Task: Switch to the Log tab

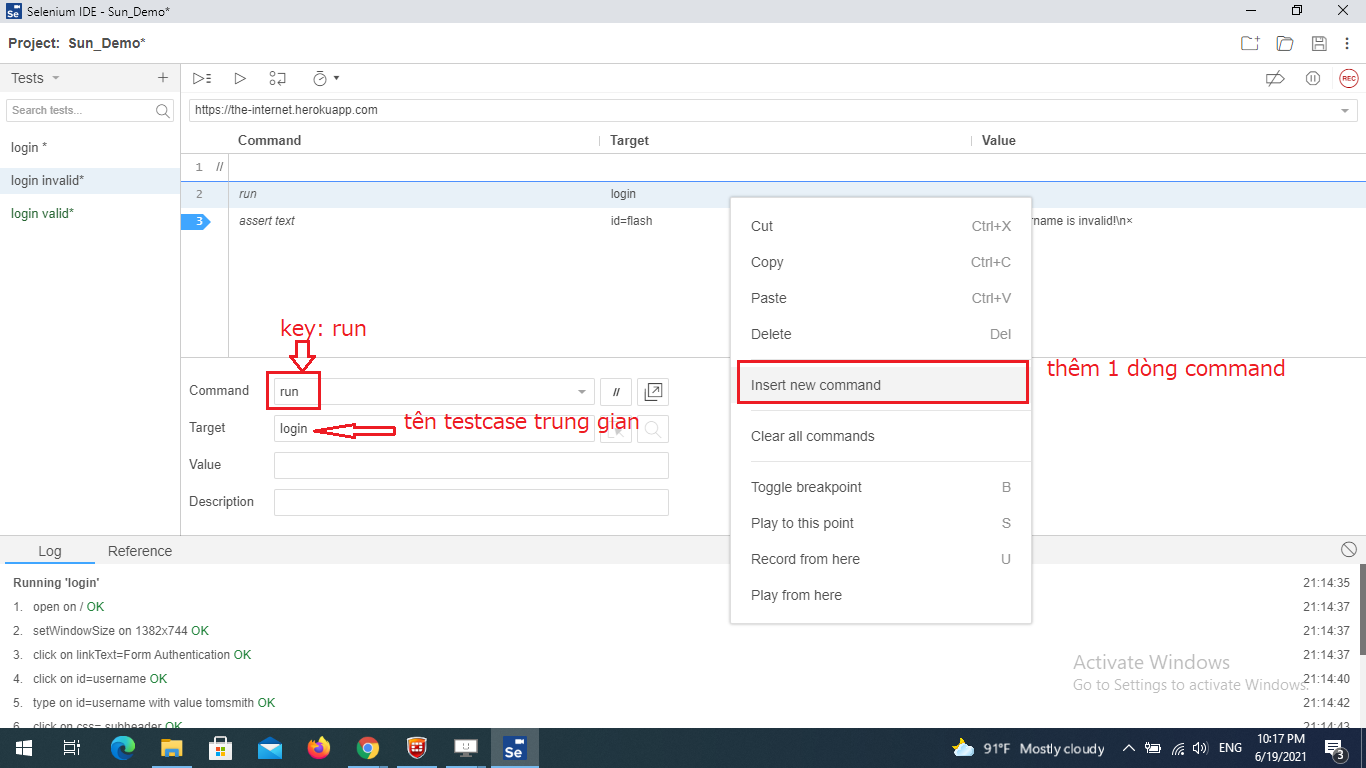Action: tap(50, 551)
